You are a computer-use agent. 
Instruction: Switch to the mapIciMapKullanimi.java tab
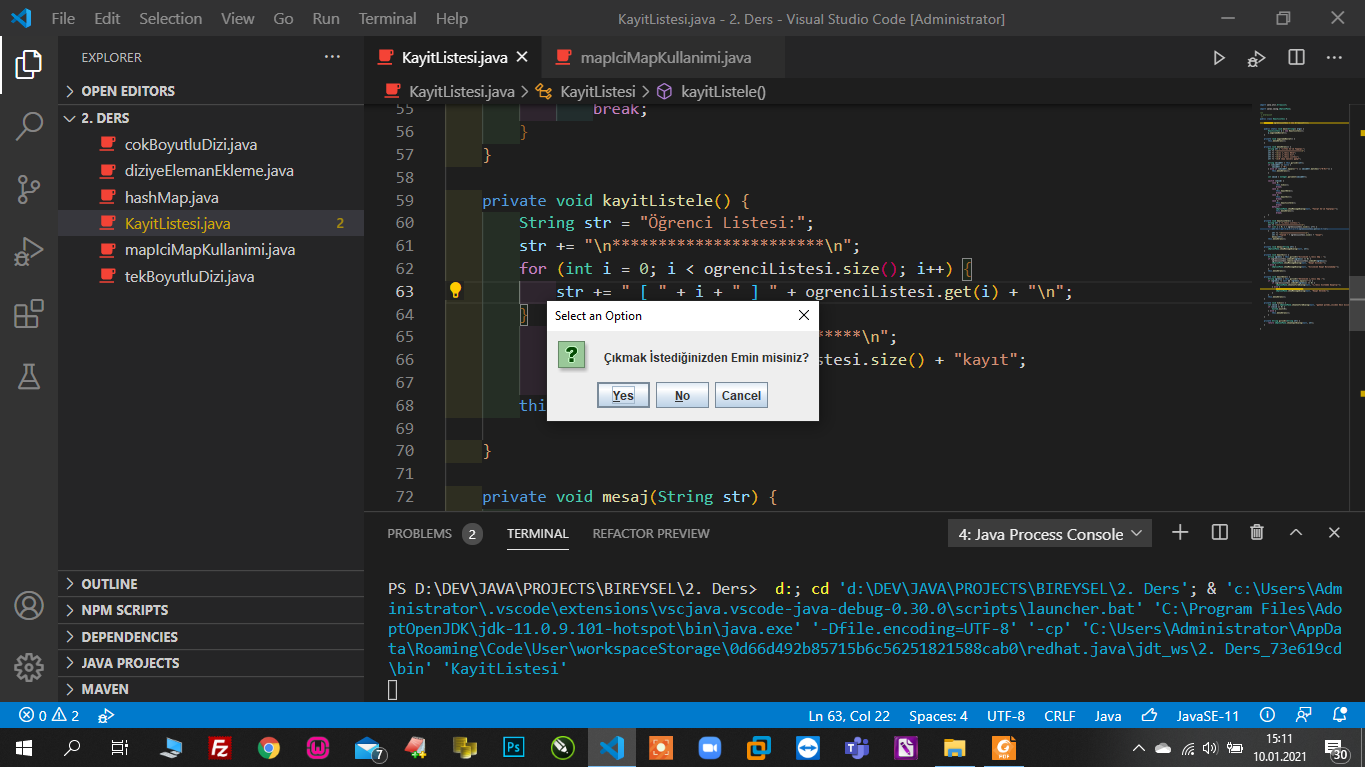point(665,58)
